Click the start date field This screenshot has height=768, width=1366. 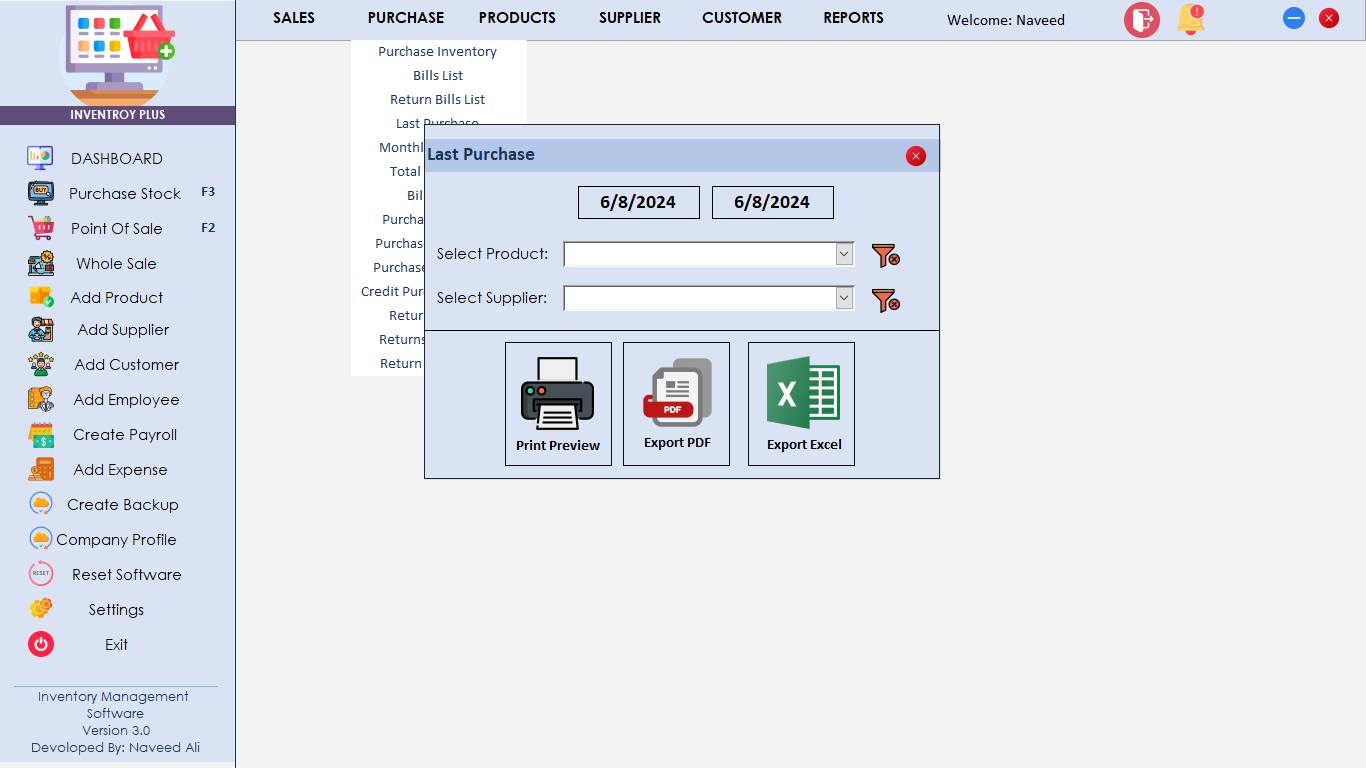(x=638, y=202)
